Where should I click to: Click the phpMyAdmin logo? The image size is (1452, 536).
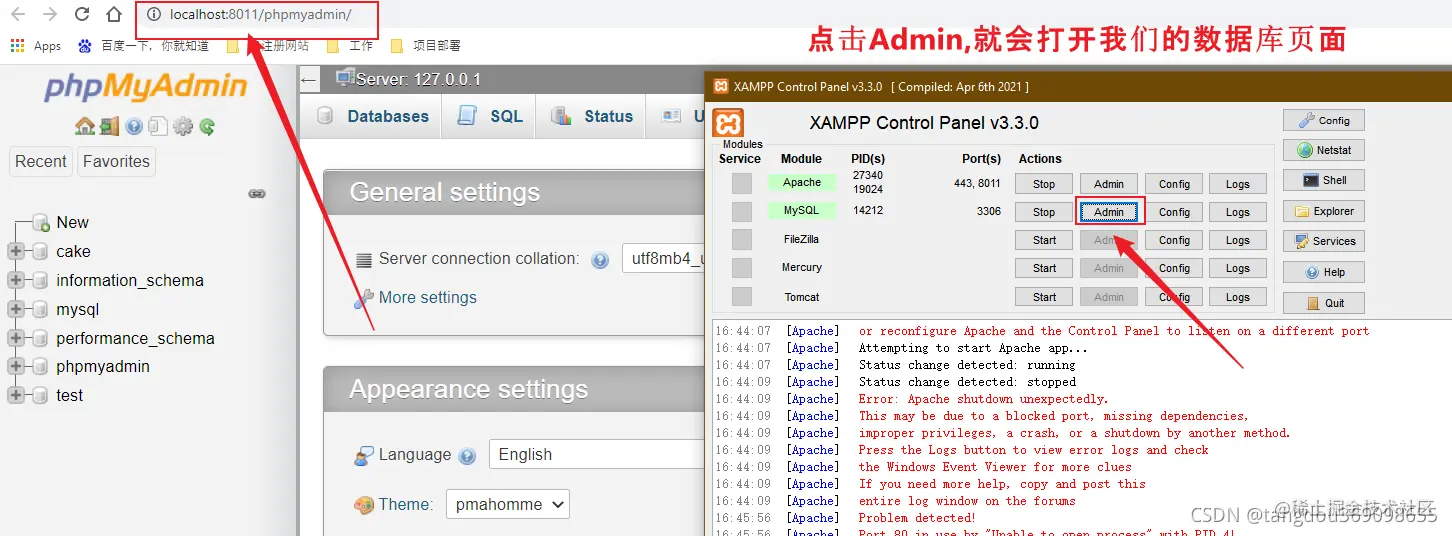click(145, 88)
